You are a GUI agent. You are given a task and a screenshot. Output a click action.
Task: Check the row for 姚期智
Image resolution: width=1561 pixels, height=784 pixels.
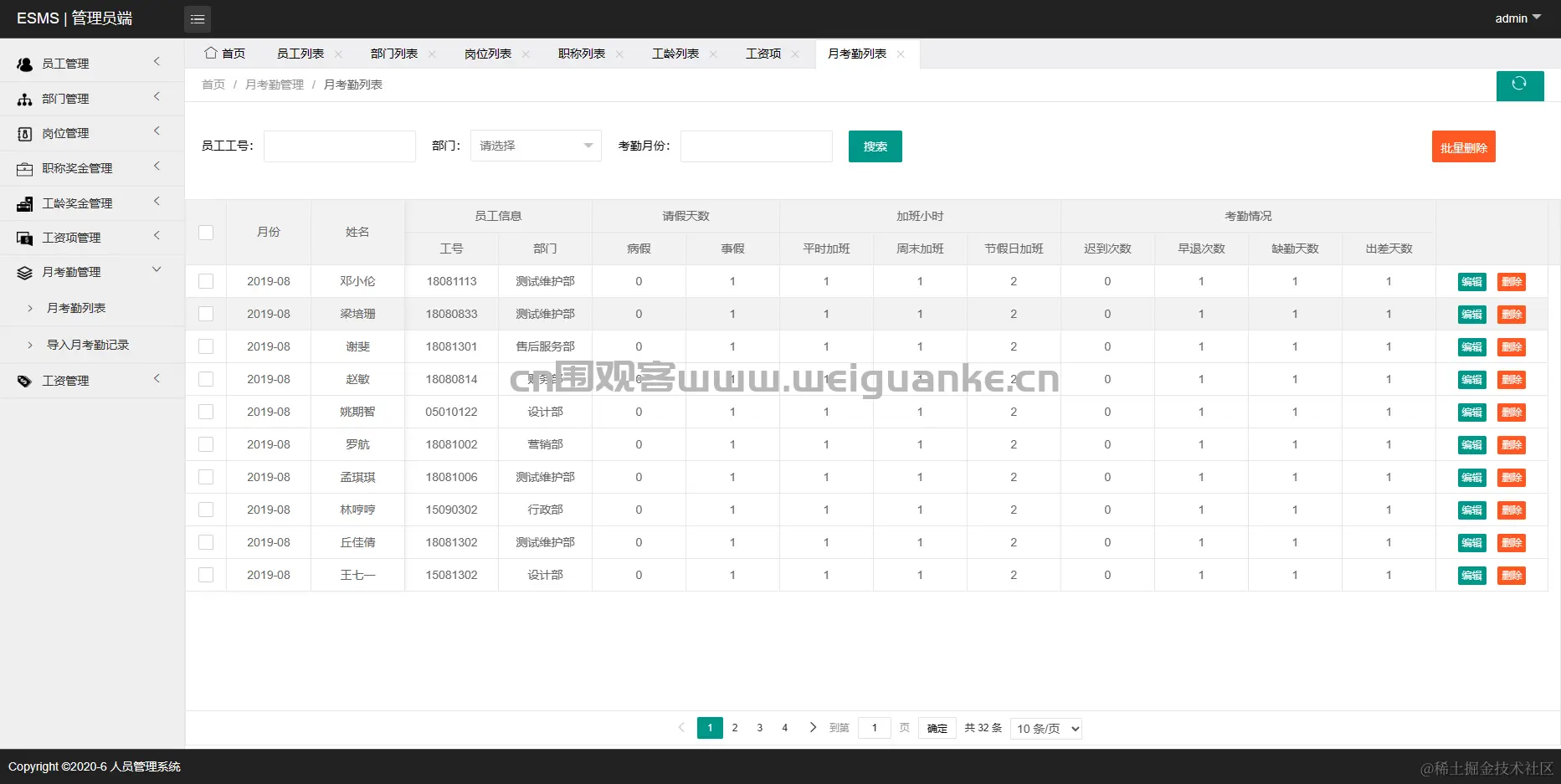(x=206, y=412)
